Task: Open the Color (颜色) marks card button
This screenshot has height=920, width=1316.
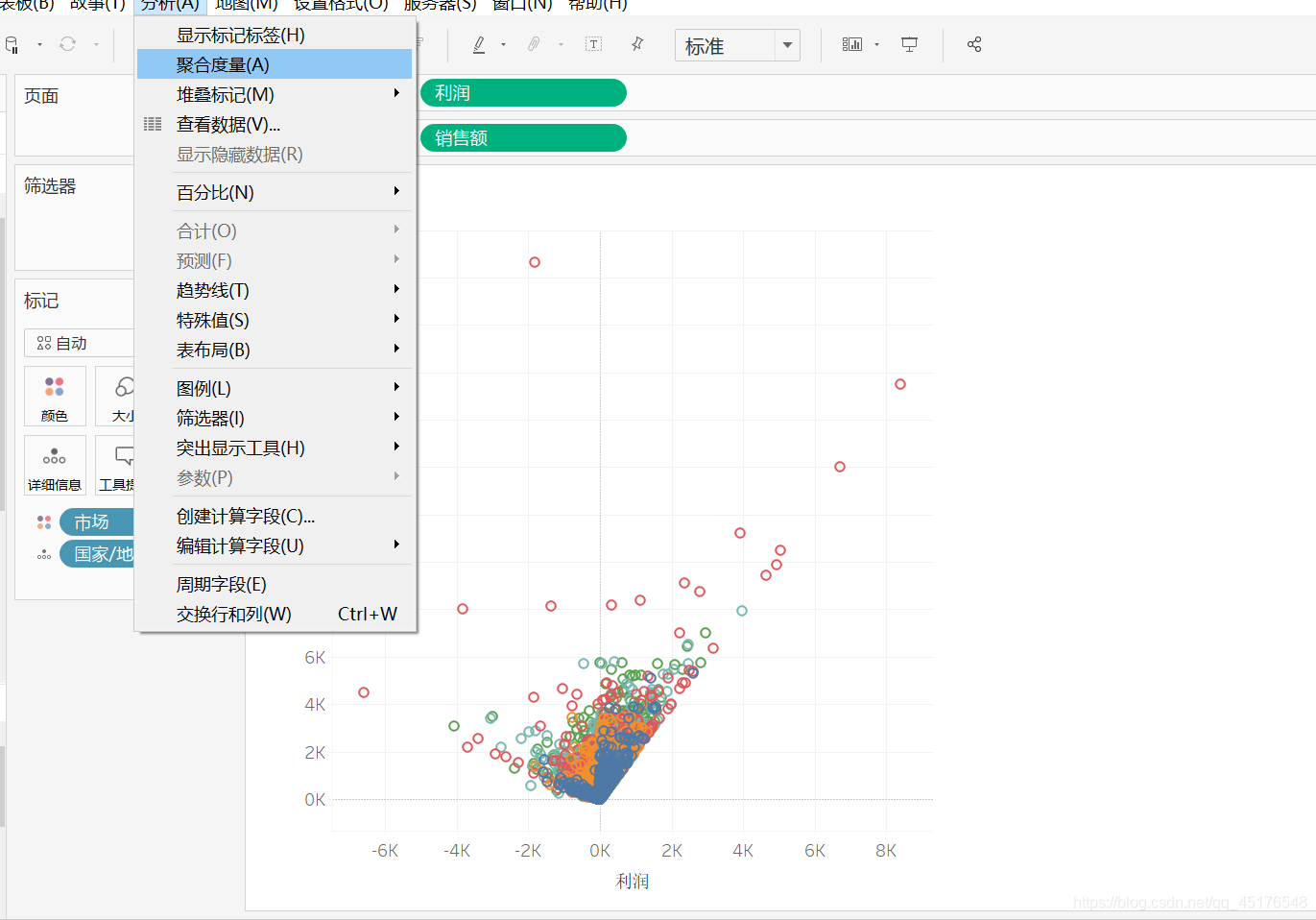Action: (x=55, y=396)
